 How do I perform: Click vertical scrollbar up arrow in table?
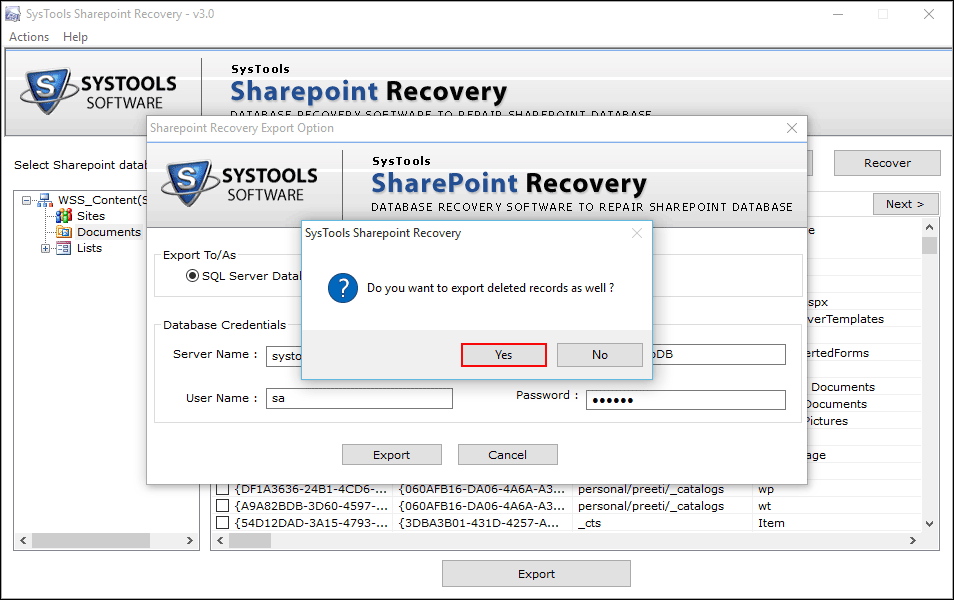929,228
